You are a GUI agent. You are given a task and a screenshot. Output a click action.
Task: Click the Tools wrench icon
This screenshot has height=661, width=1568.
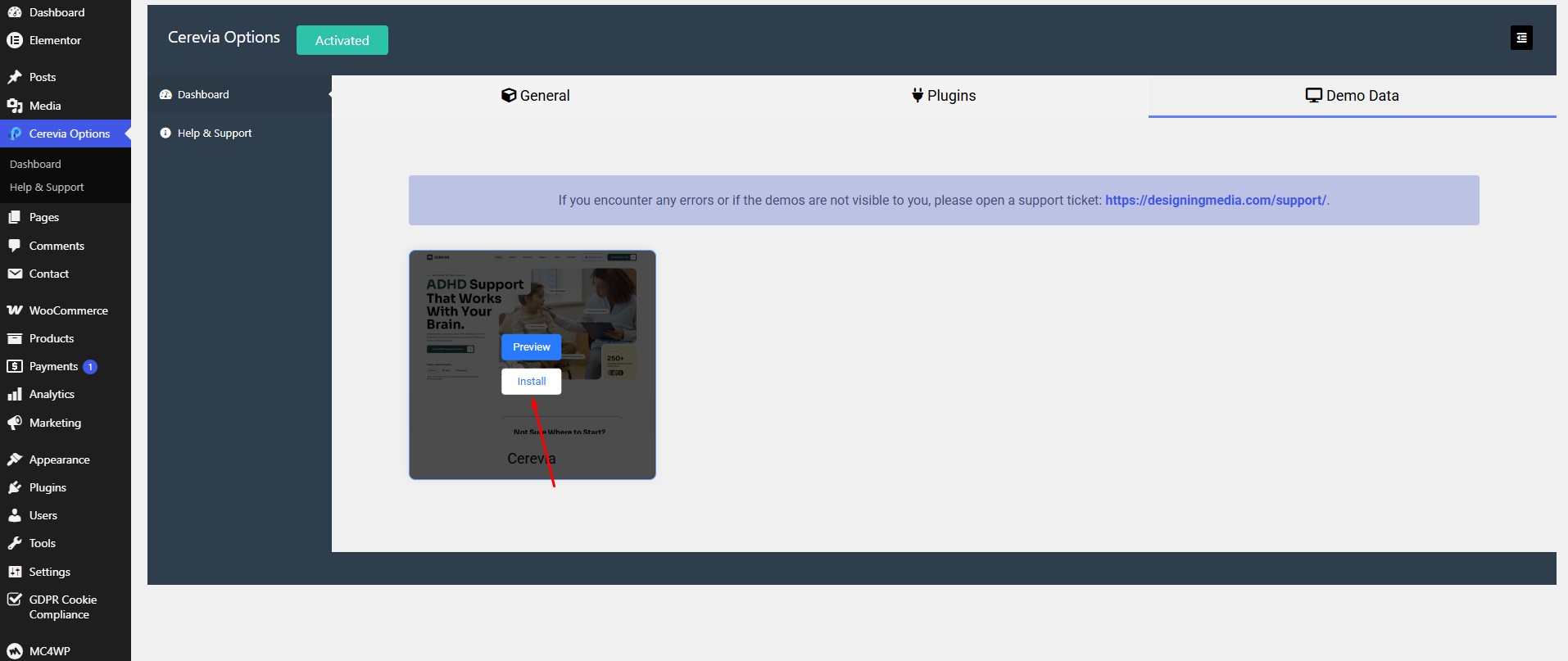coord(15,543)
